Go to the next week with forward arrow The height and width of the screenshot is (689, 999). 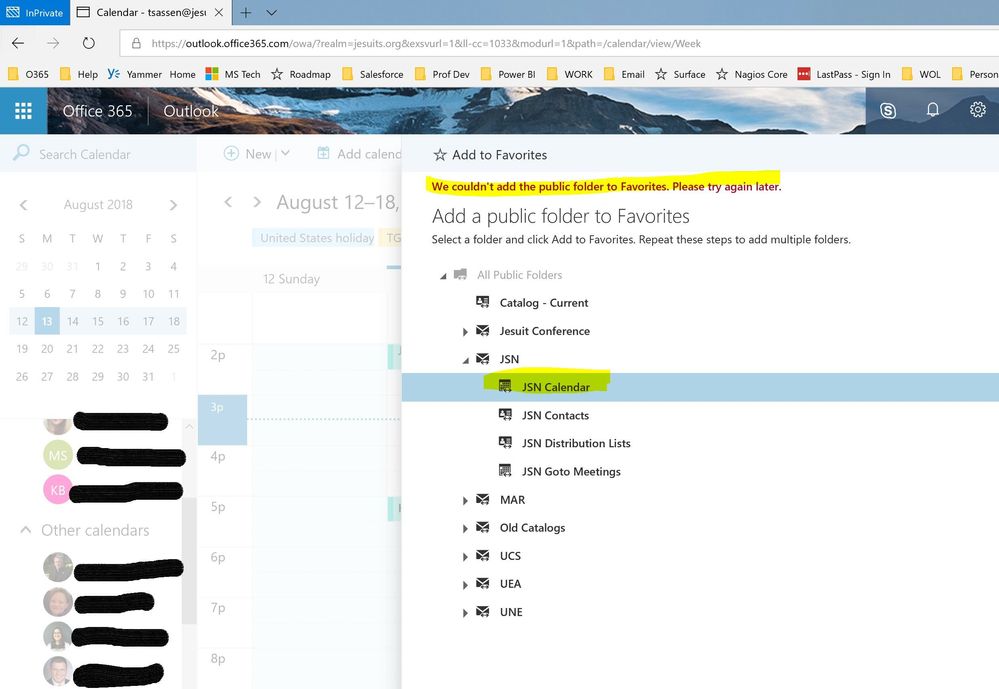coord(257,202)
